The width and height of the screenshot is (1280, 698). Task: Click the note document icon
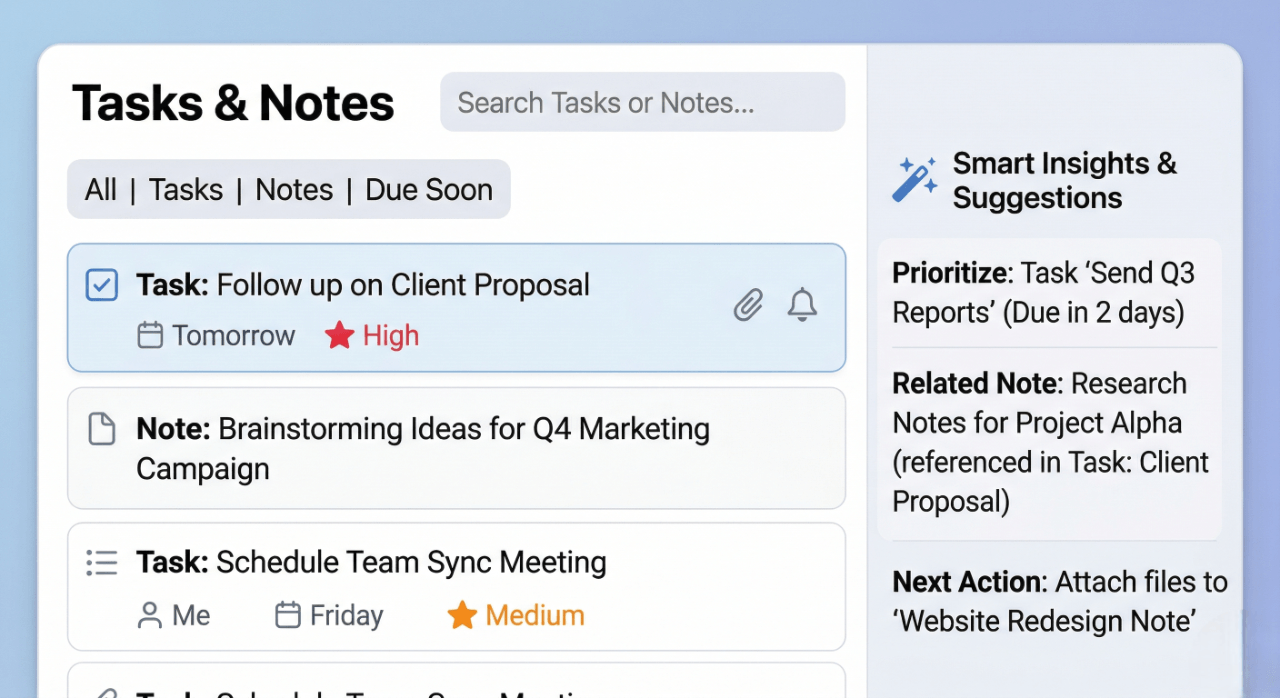pyautogui.click(x=102, y=429)
